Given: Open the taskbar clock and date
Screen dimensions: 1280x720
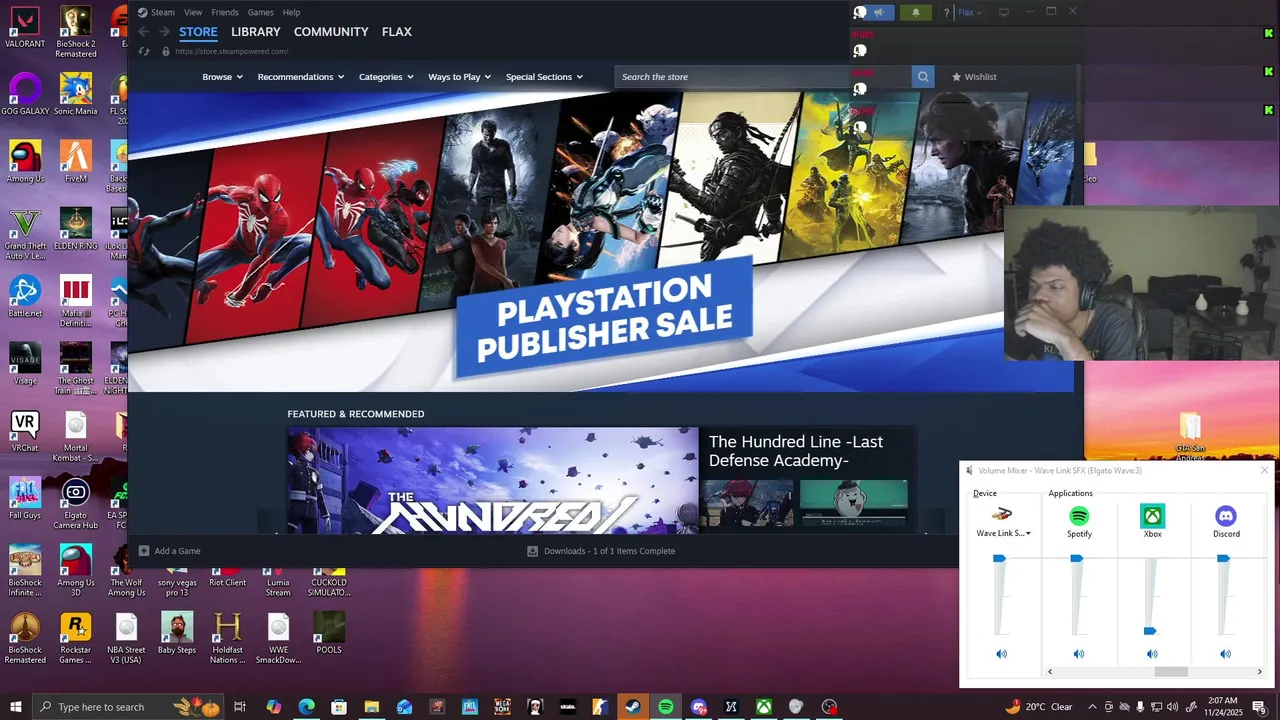Looking at the screenshot, I should pyautogui.click(x=1222, y=707).
